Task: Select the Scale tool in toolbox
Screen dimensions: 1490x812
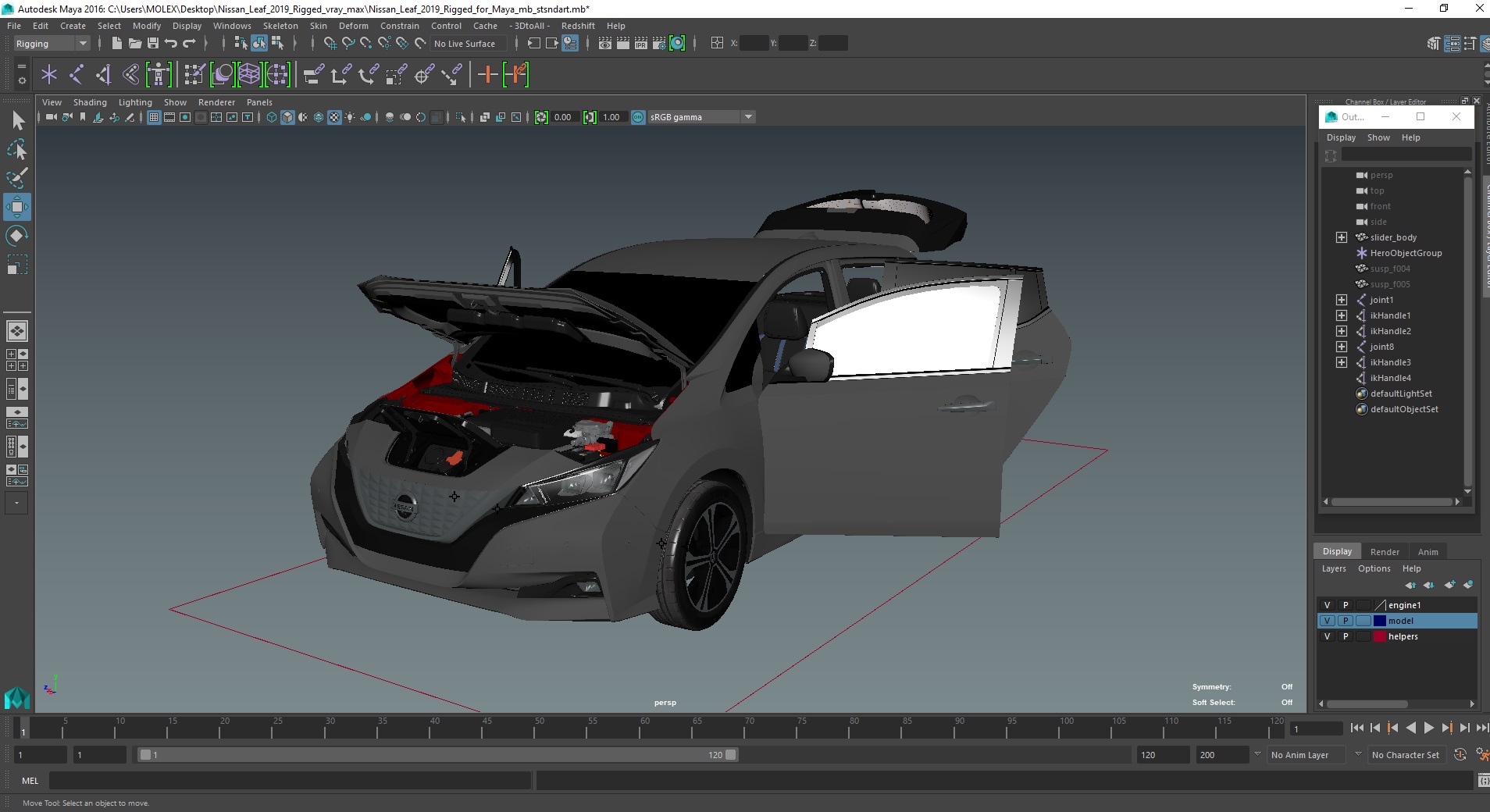Action: pyautogui.click(x=17, y=265)
